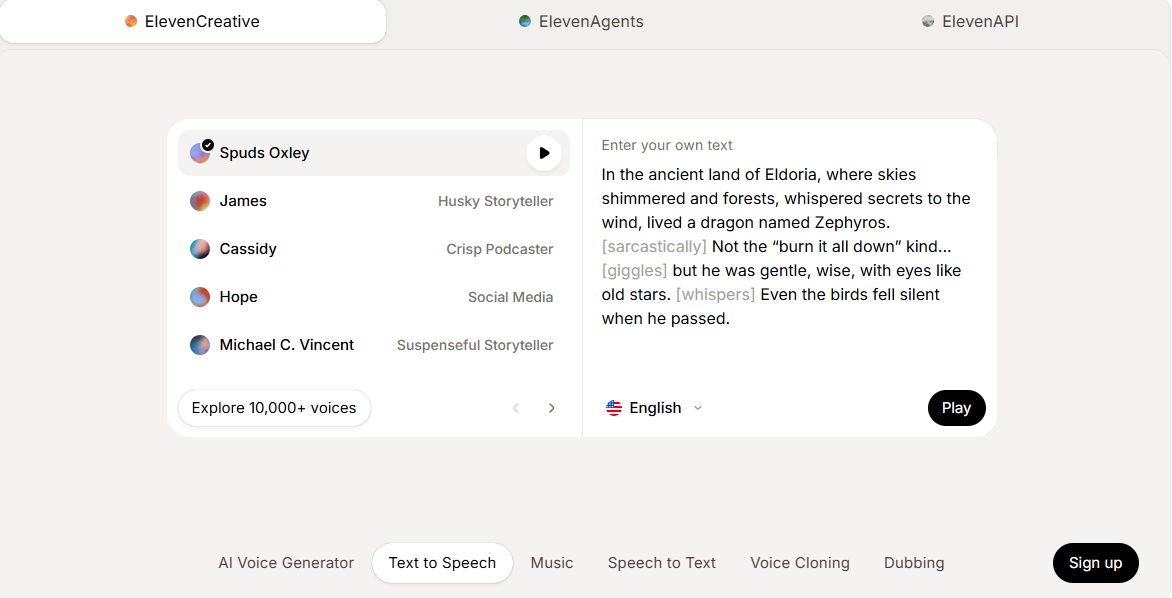Switch to the ElevenAgents tab
This screenshot has width=1172, height=598.
pyautogui.click(x=582, y=22)
